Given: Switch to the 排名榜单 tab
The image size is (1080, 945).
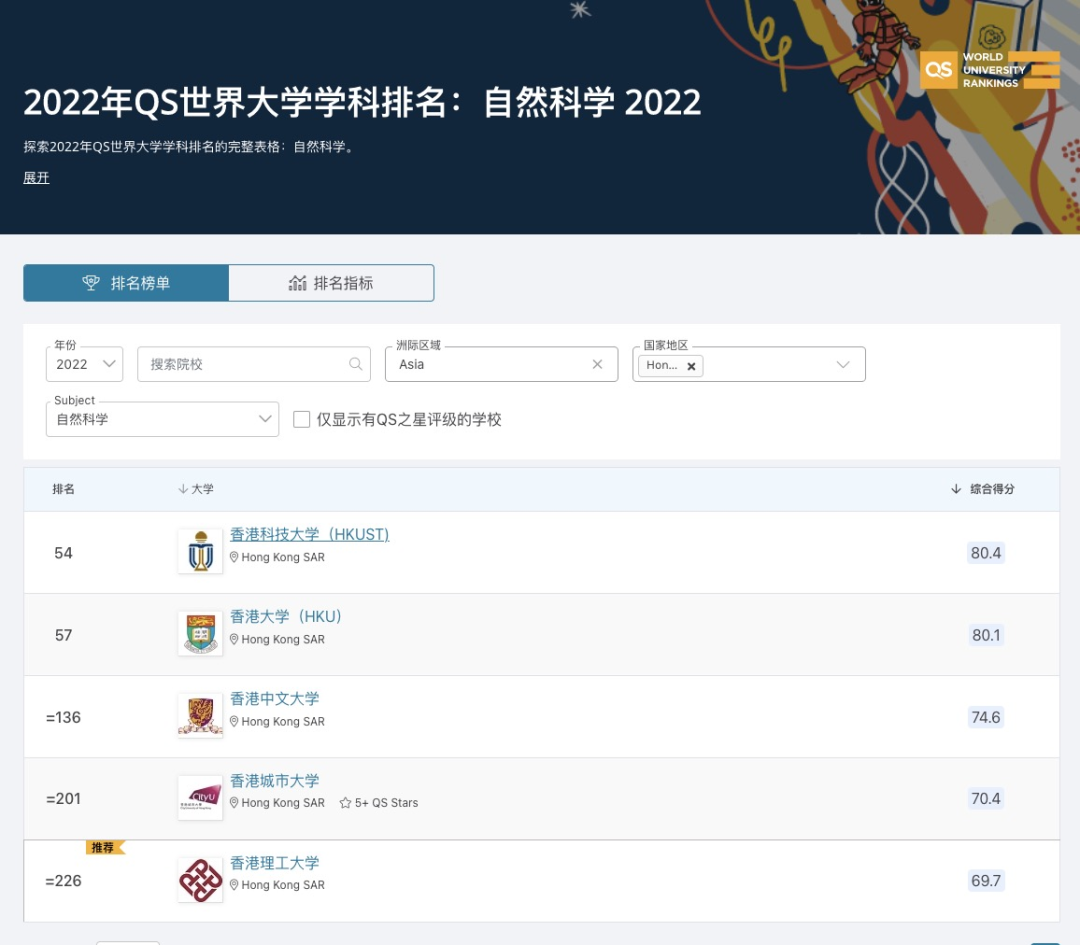Looking at the screenshot, I should tap(126, 283).
